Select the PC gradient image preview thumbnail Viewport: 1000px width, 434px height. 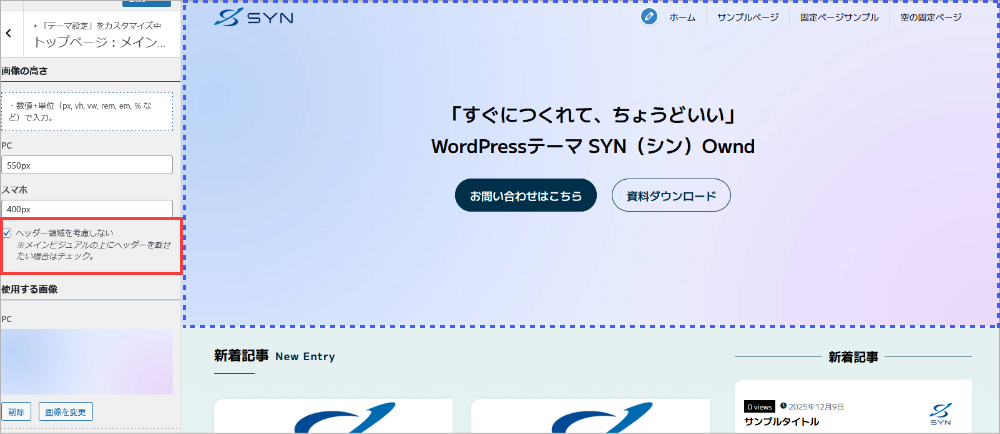click(87, 362)
